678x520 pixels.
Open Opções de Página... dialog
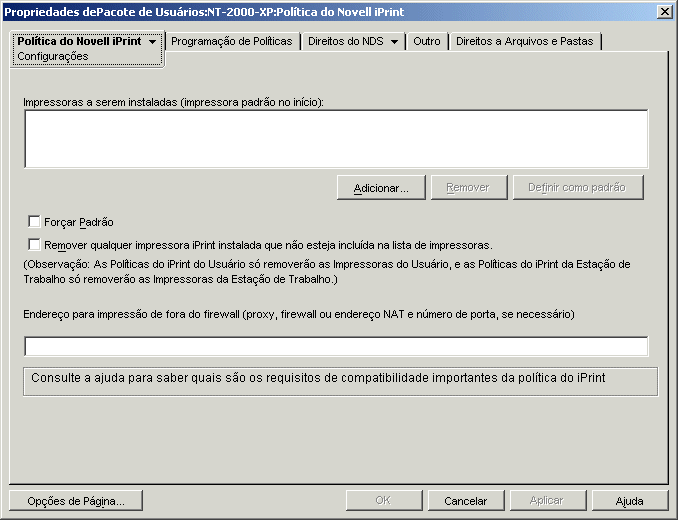click(x=76, y=501)
